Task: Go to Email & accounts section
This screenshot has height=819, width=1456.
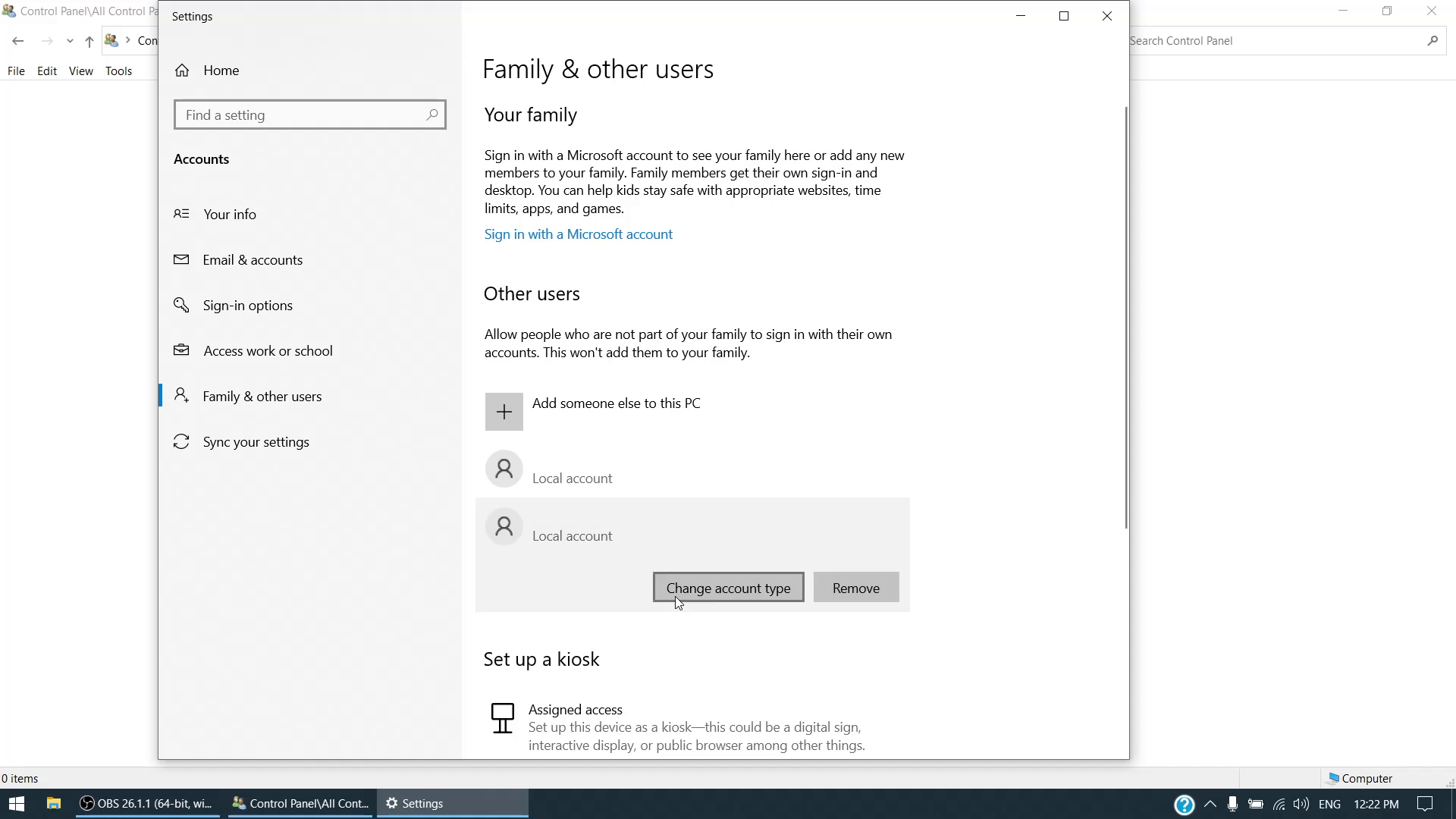Action: point(253,260)
